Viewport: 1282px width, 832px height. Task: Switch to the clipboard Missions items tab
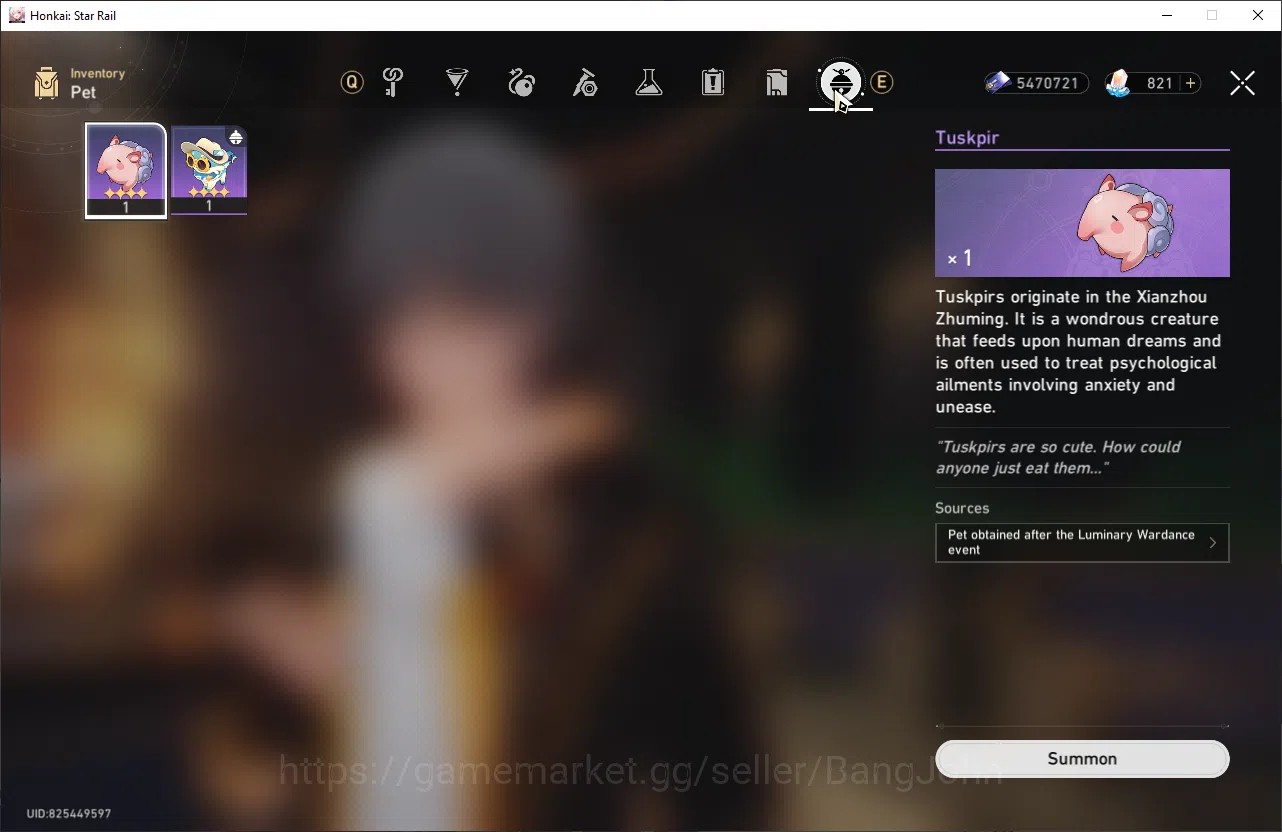[713, 83]
